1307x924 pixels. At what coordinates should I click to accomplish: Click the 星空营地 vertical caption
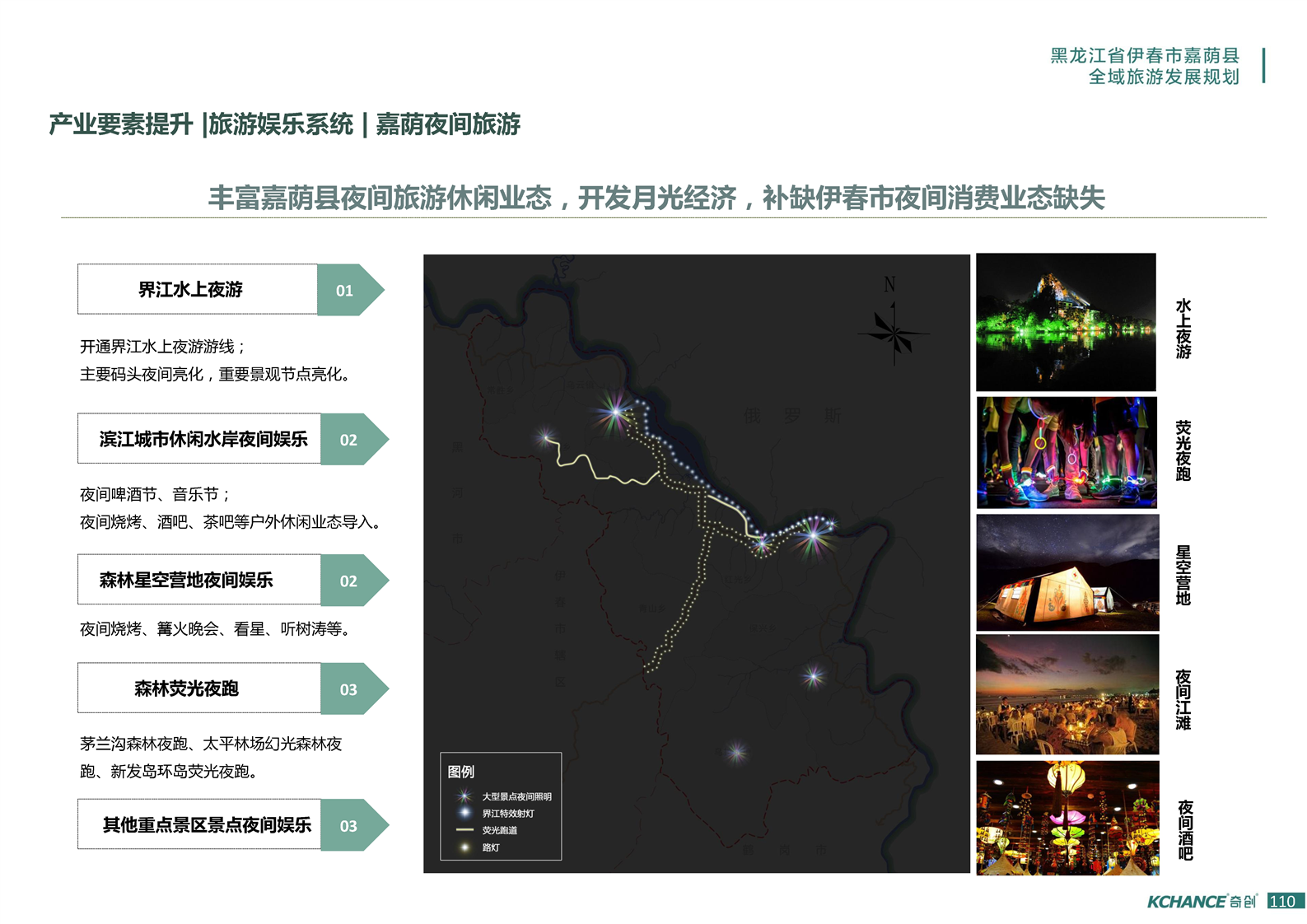(1183, 575)
